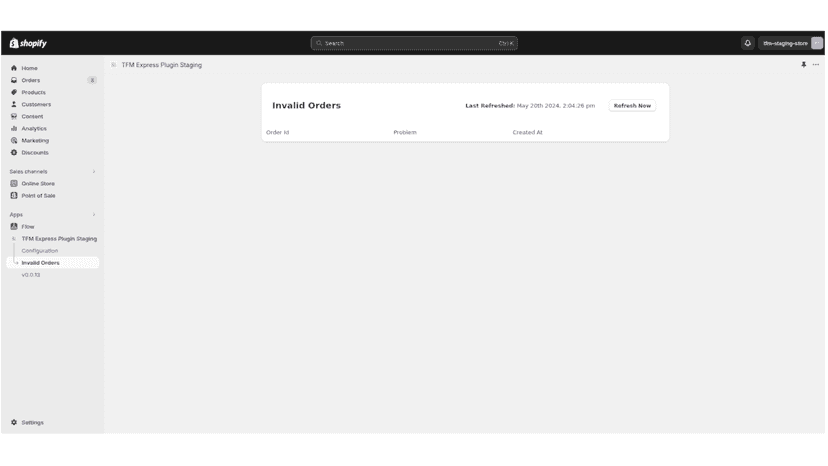Click the Orders inbox icon
This screenshot has width=828, height=466.
[x=14, y=80]
